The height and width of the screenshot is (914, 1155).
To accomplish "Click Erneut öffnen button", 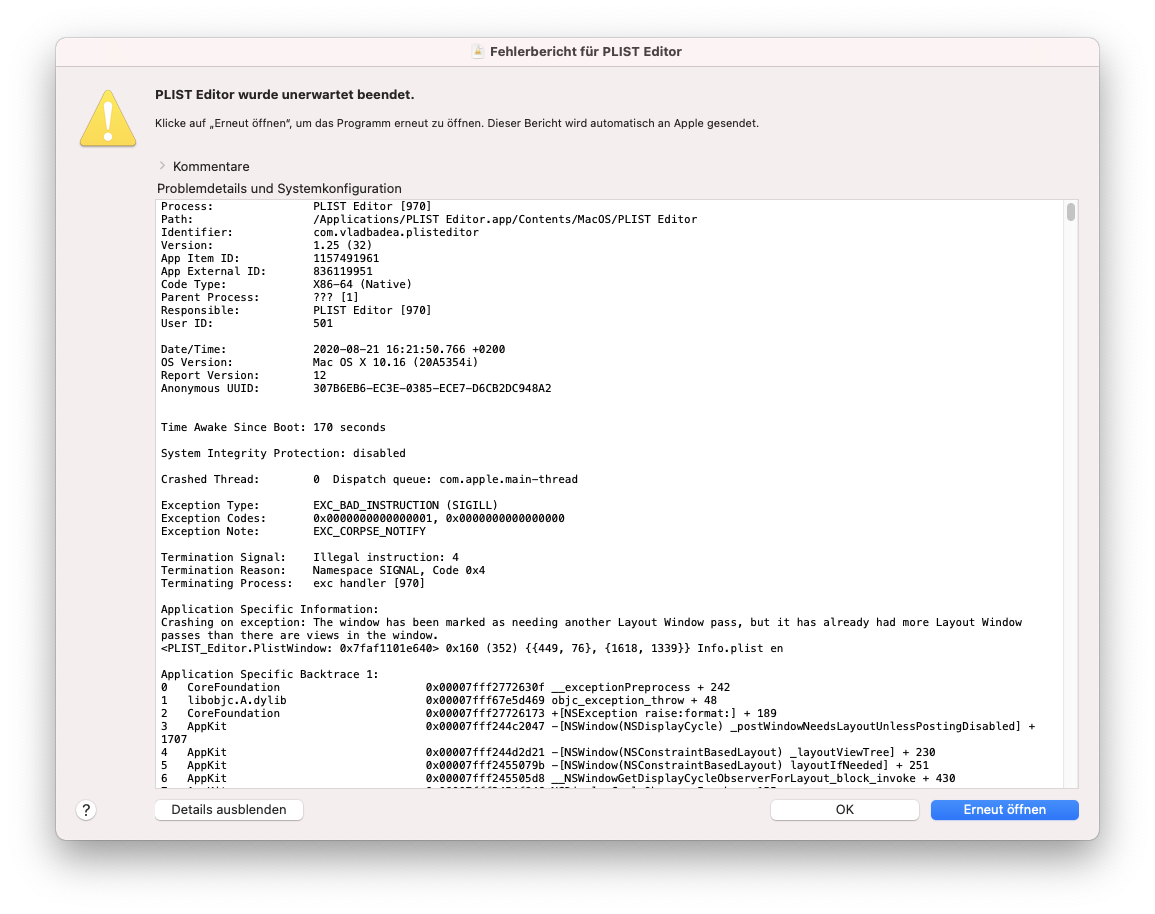I will click(x=1005, y=809).
